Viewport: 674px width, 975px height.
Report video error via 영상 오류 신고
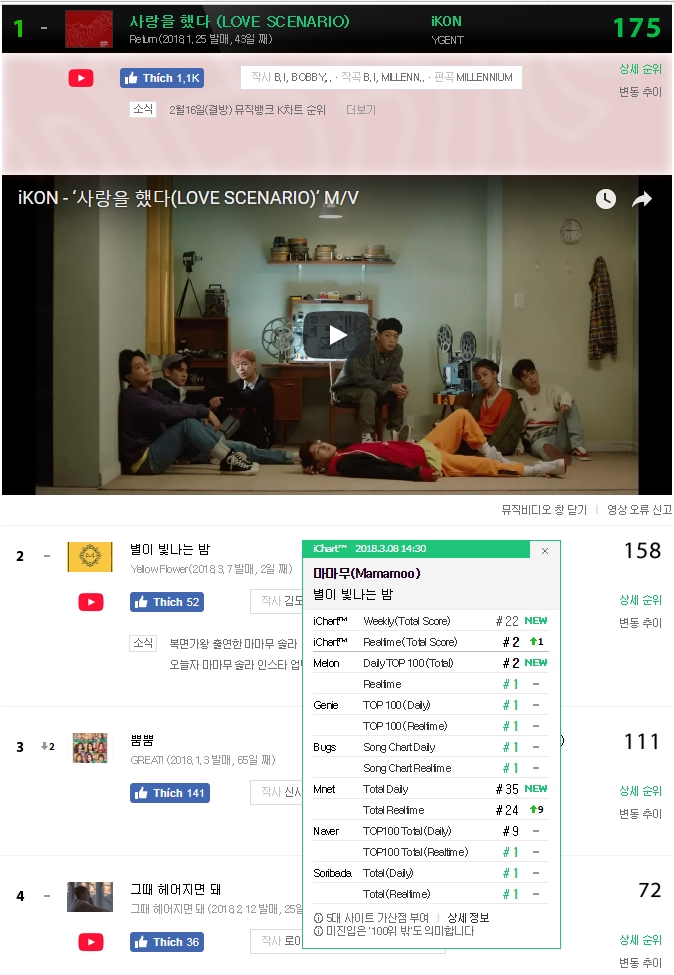point(639,510)
